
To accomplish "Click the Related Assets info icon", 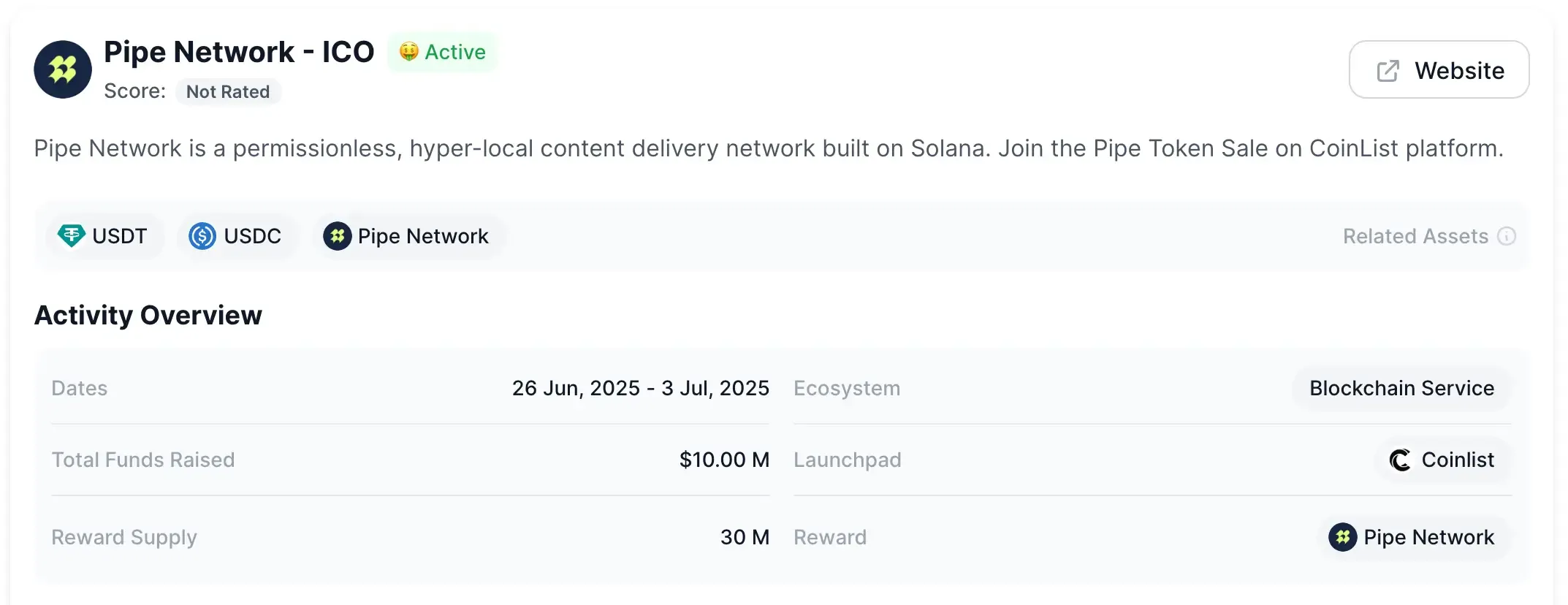I will (x=1509, y=236).
